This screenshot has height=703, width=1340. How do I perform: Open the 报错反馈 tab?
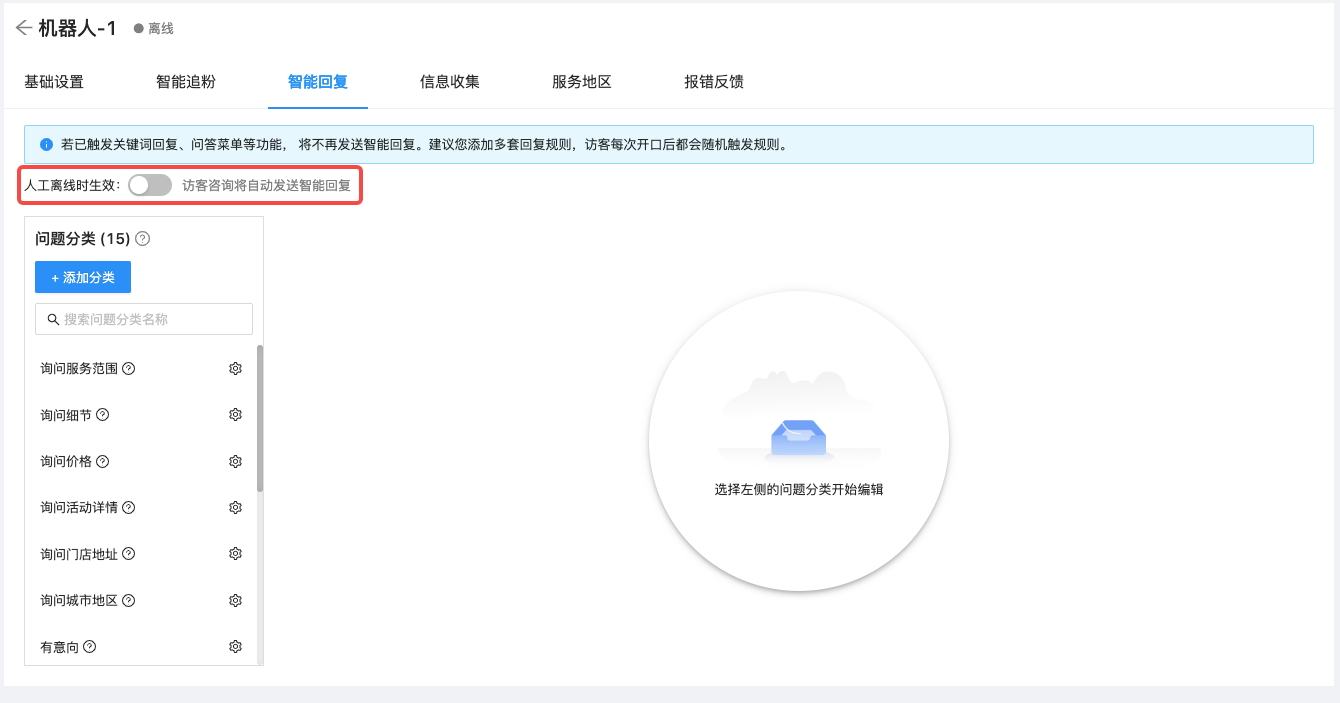tap(713, 82)
